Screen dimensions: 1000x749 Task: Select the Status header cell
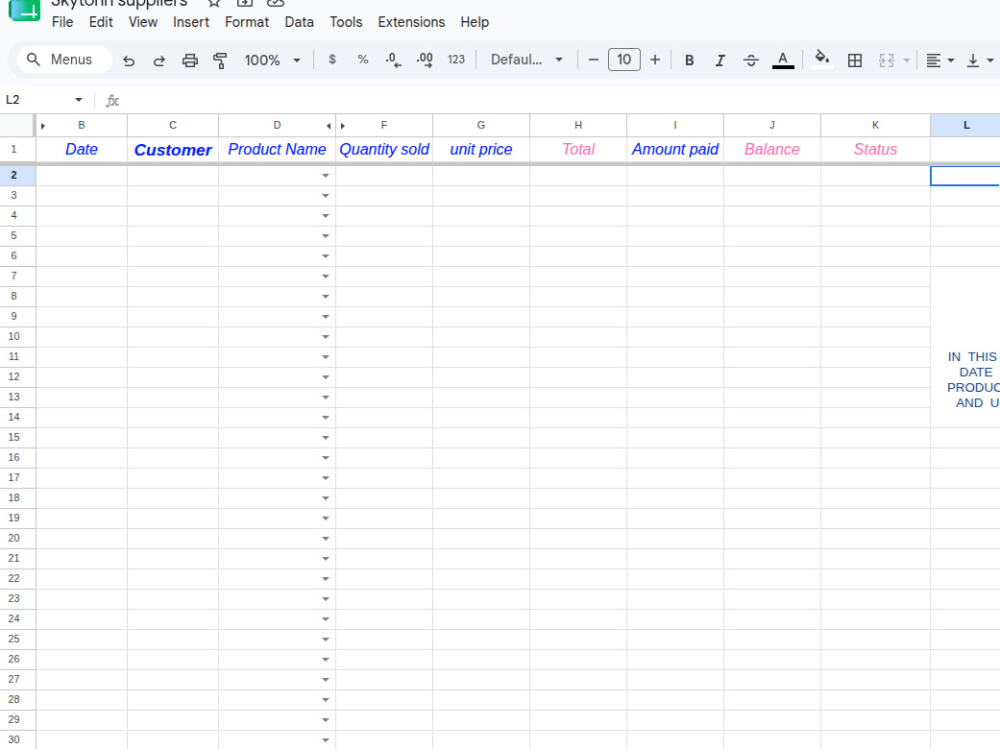(x=875, y=149)
